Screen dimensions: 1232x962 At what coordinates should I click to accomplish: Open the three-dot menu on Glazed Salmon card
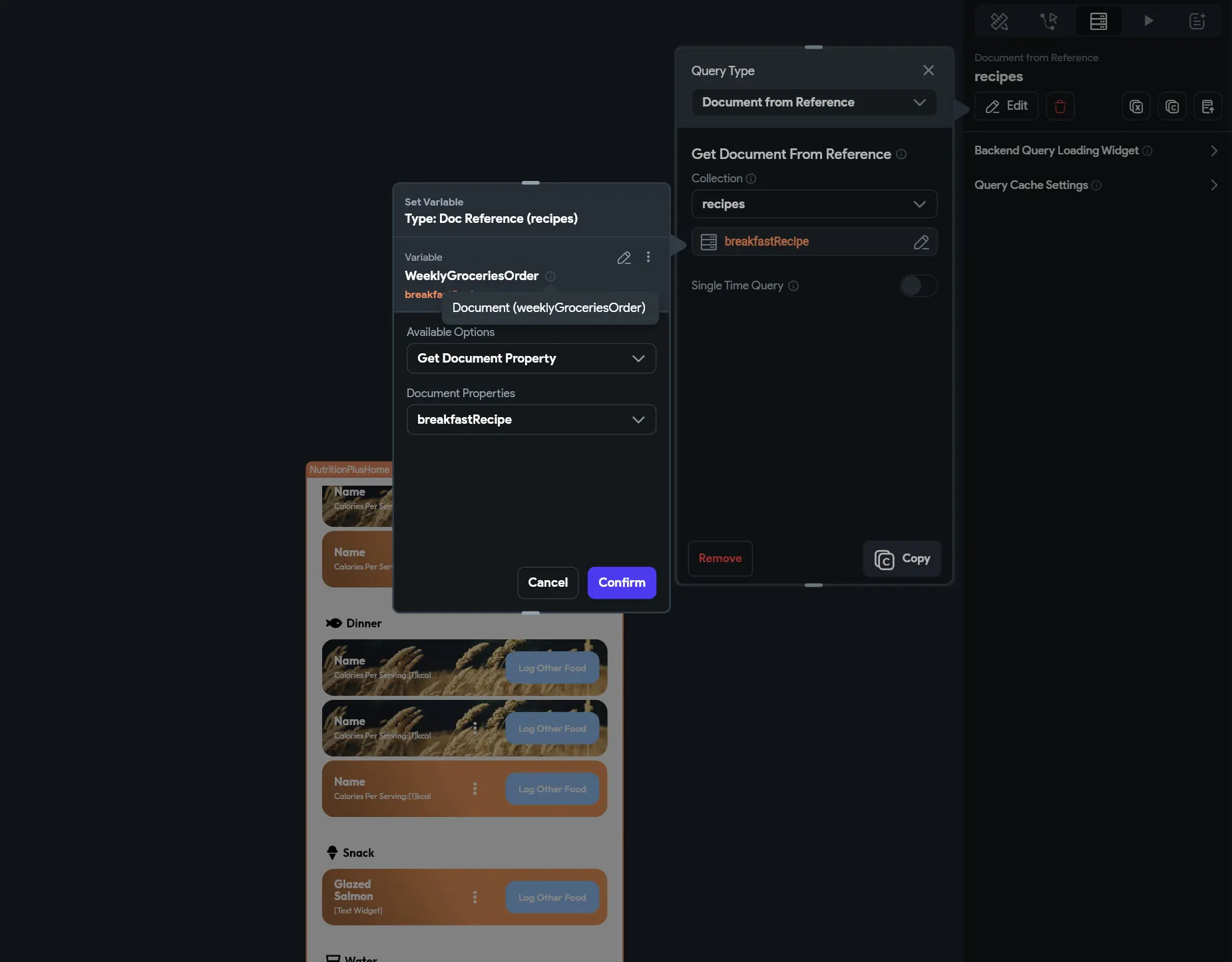click(x=475, y=897)
